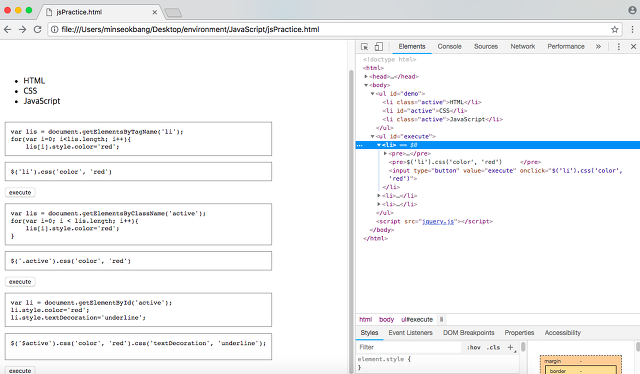Viewport: 640px width, 374px height.
Task: Open the Network tab
Action: [522, 47]
